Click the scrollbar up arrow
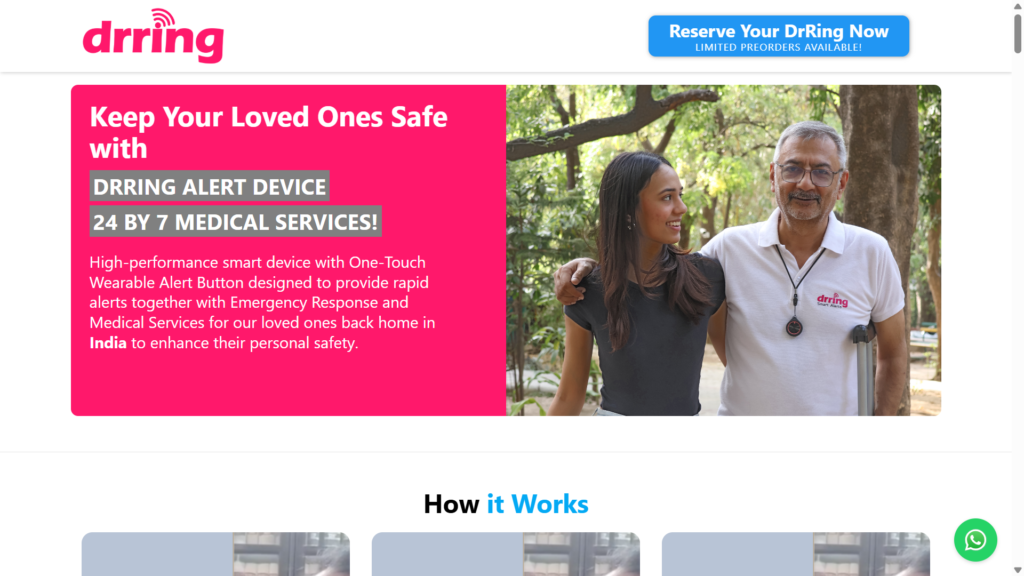The image size is (1024, 576). (1017, 5)
